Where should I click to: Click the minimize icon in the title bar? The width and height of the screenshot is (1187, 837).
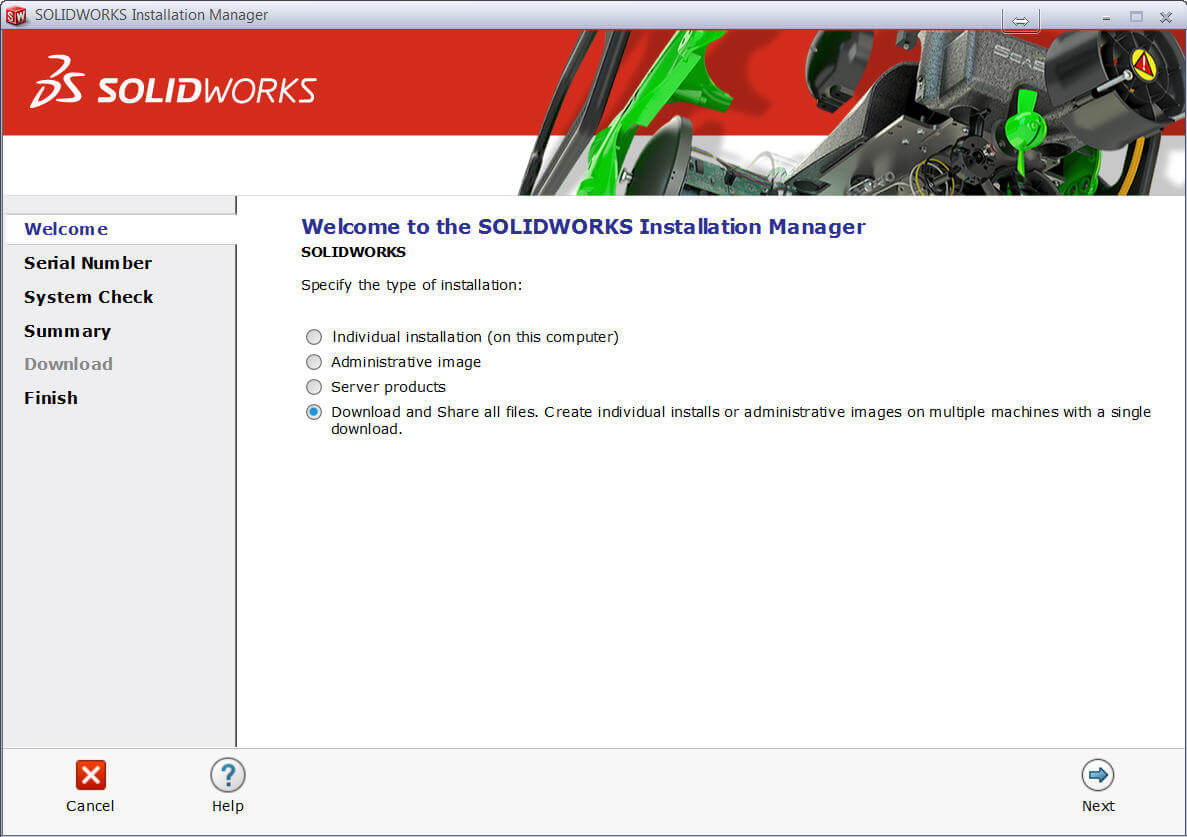point(1106,18)
